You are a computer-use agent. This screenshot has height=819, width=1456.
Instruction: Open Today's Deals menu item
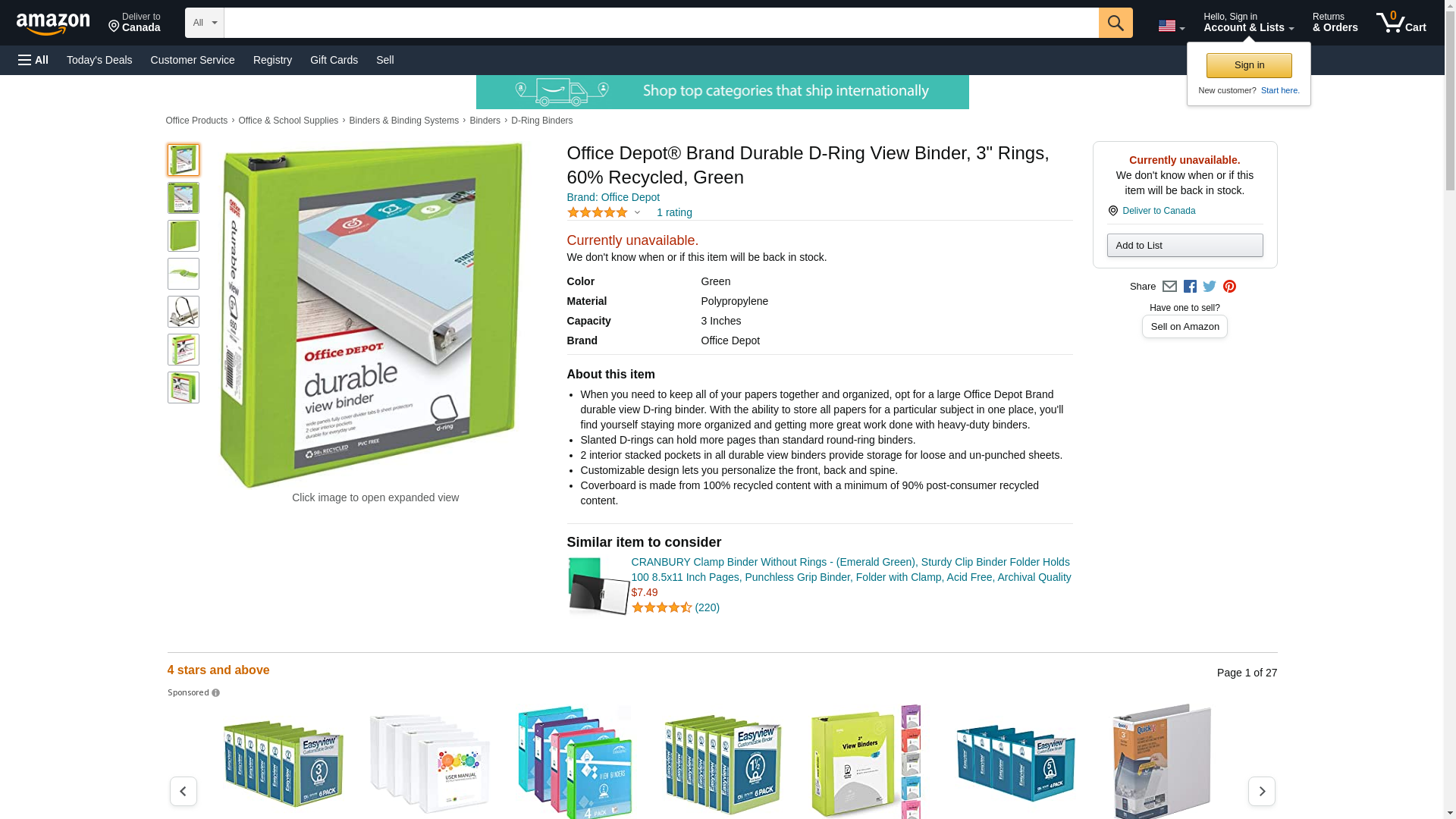coord(99,60)
